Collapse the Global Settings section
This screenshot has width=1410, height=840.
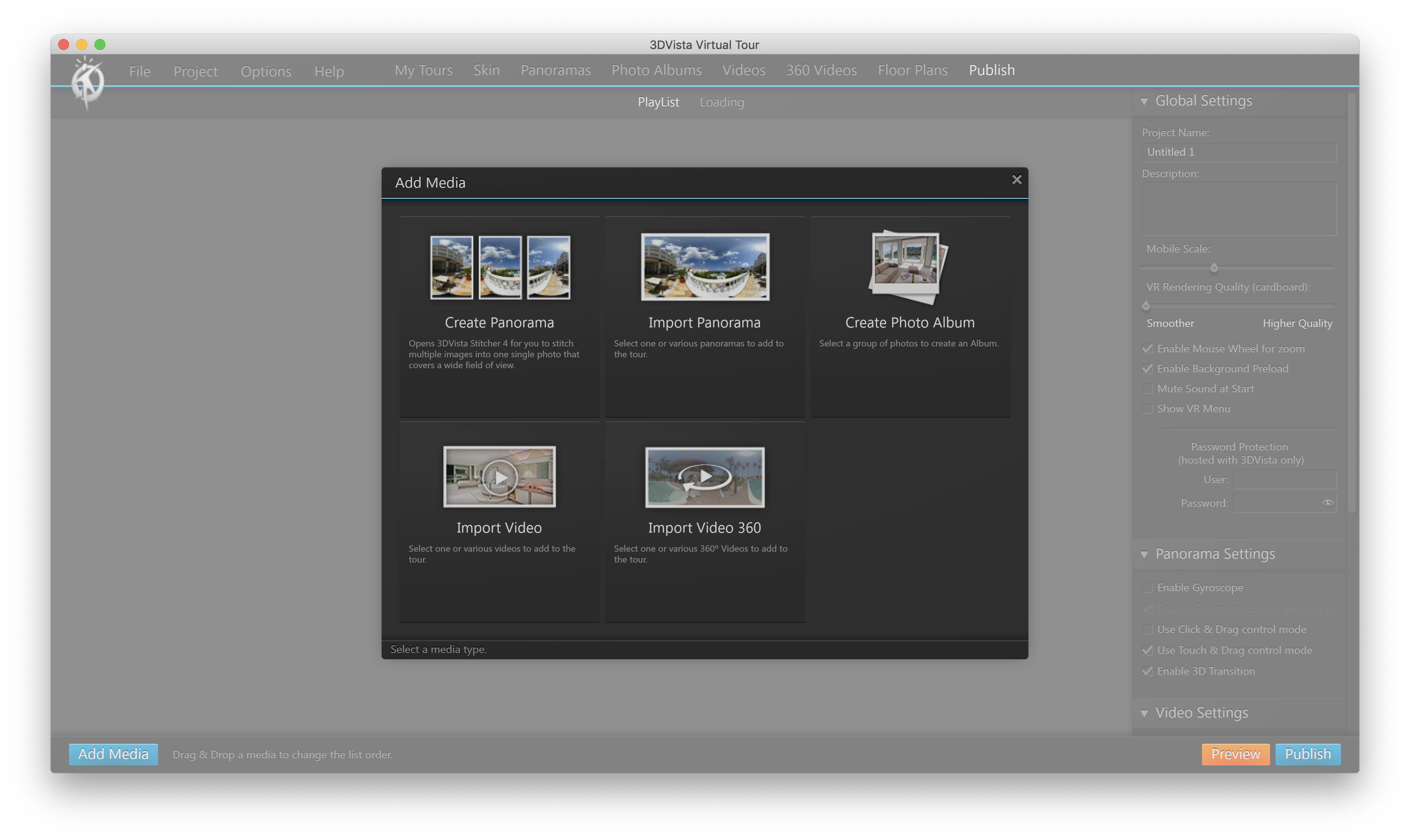[x=1144, y=100]
